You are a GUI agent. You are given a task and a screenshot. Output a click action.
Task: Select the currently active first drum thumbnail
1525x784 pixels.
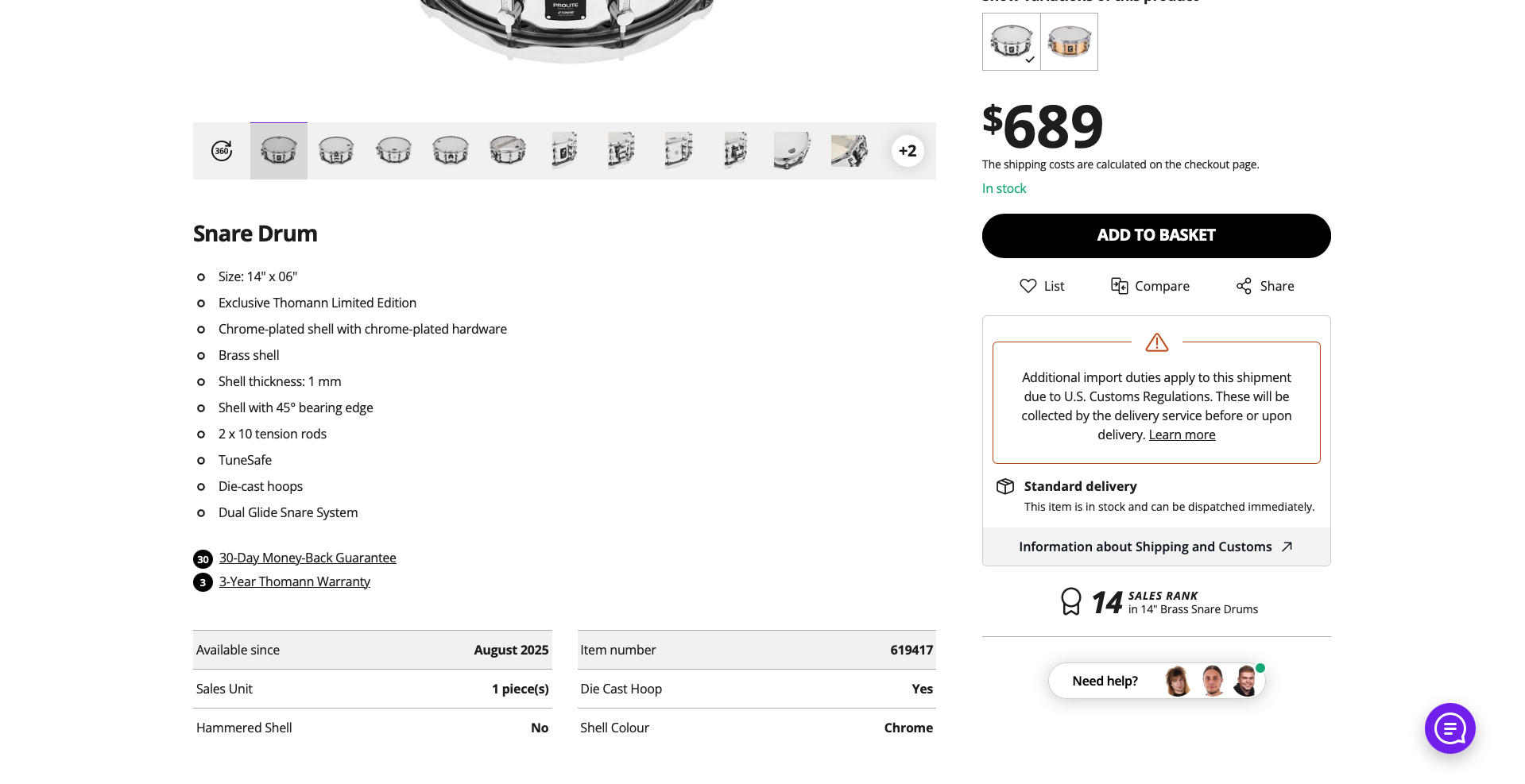pyautogui.click(x=279, y=151)
